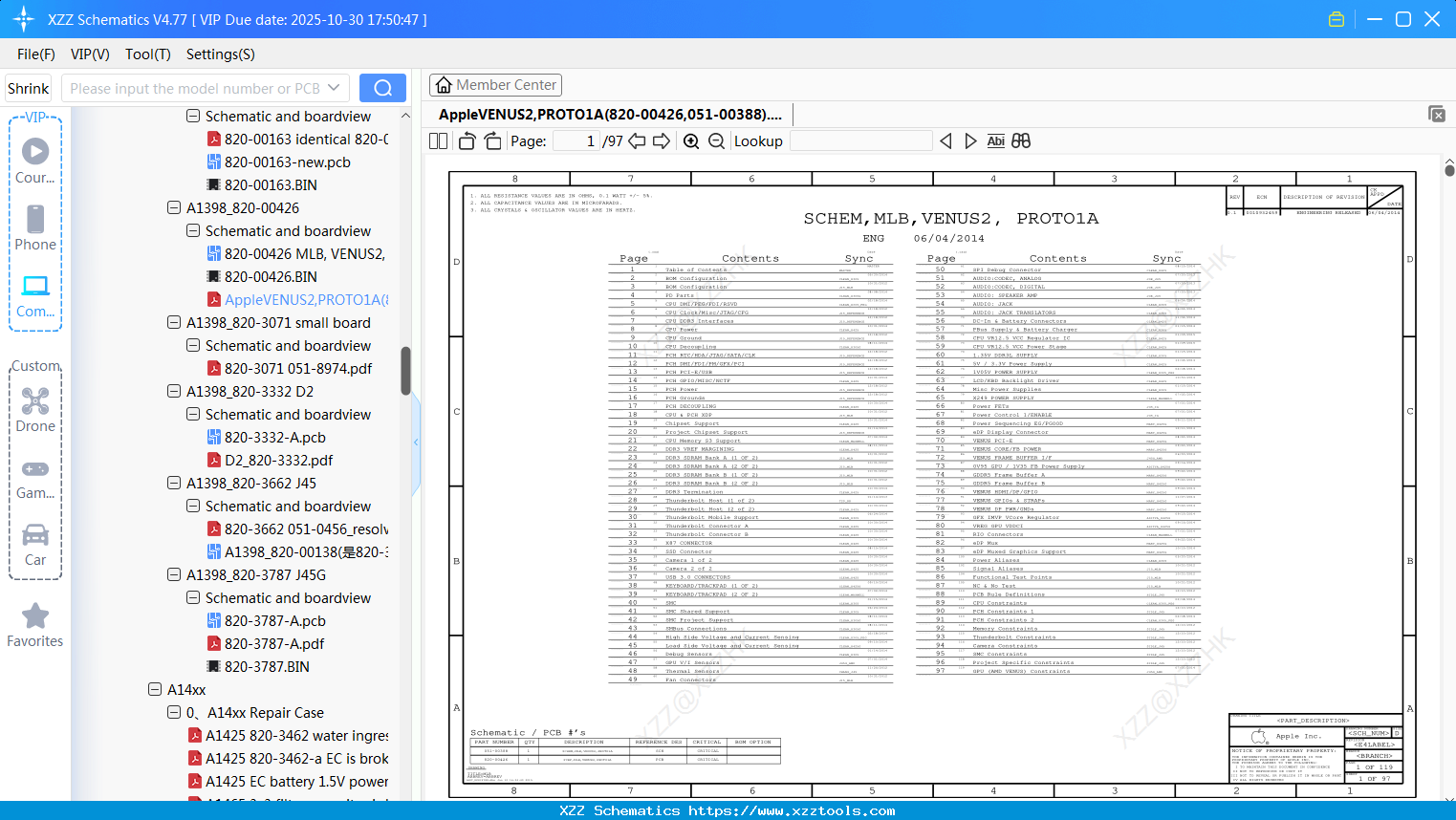Open the File(F) menu
The width and height of the screenshot is (1456, 820).
click(36, 54)
